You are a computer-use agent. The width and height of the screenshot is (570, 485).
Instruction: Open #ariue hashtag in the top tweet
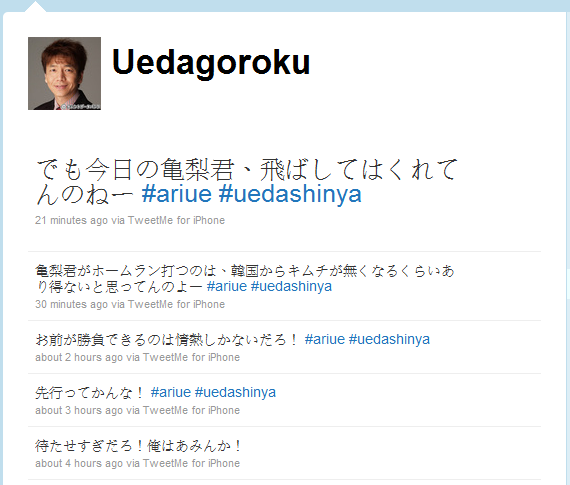pyautogui.click(x=177, y=194)
